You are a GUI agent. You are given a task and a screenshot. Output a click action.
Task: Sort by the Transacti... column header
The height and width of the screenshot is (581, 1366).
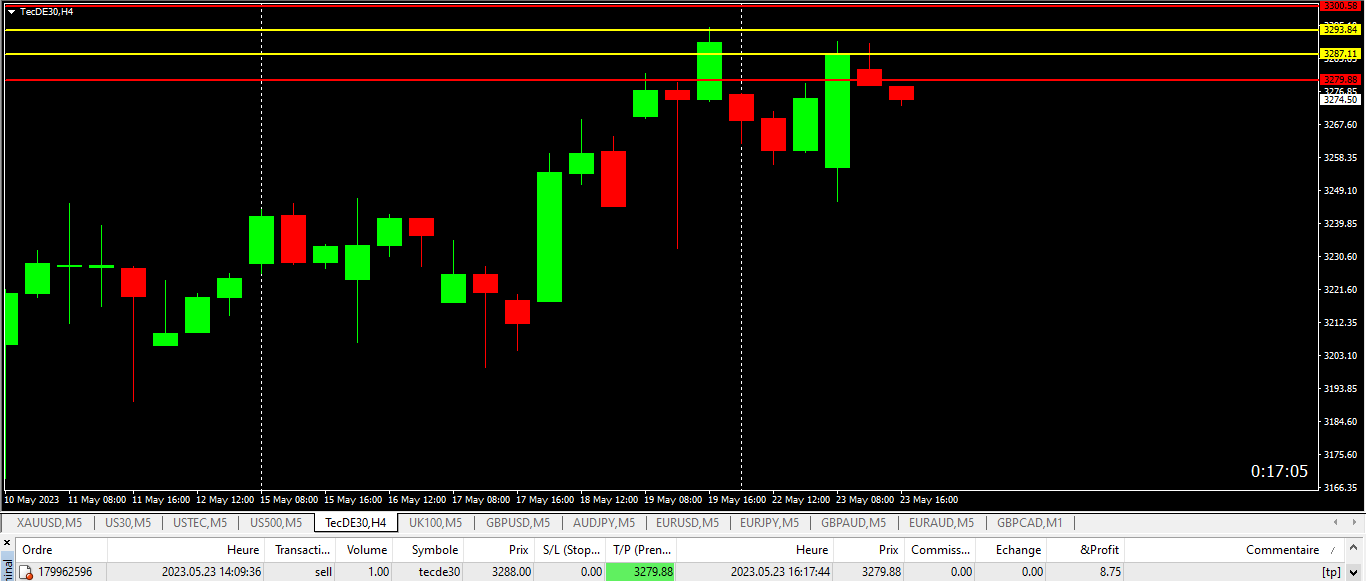[x=302, y=550]
